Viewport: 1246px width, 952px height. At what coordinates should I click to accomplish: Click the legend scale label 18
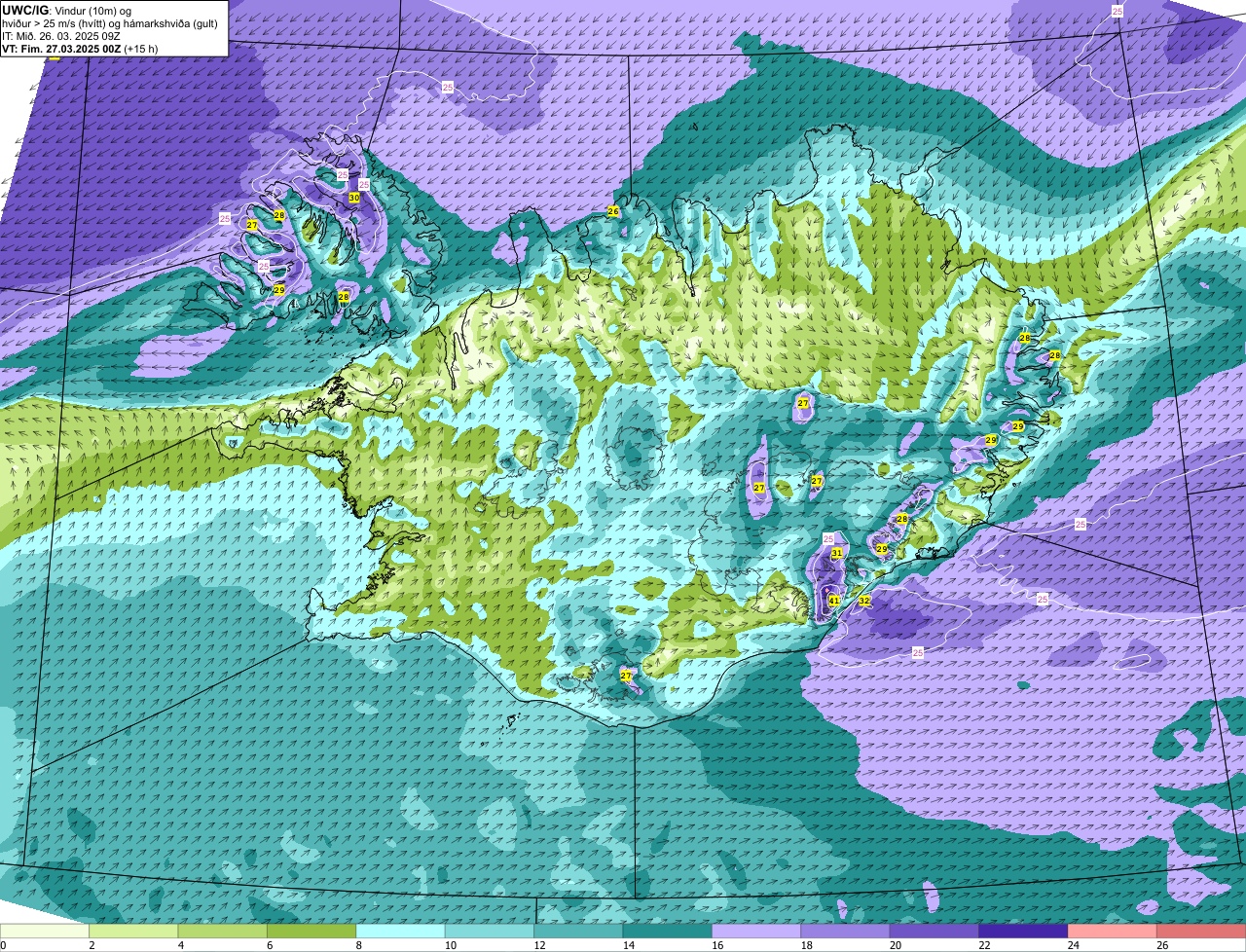point(807,945)
